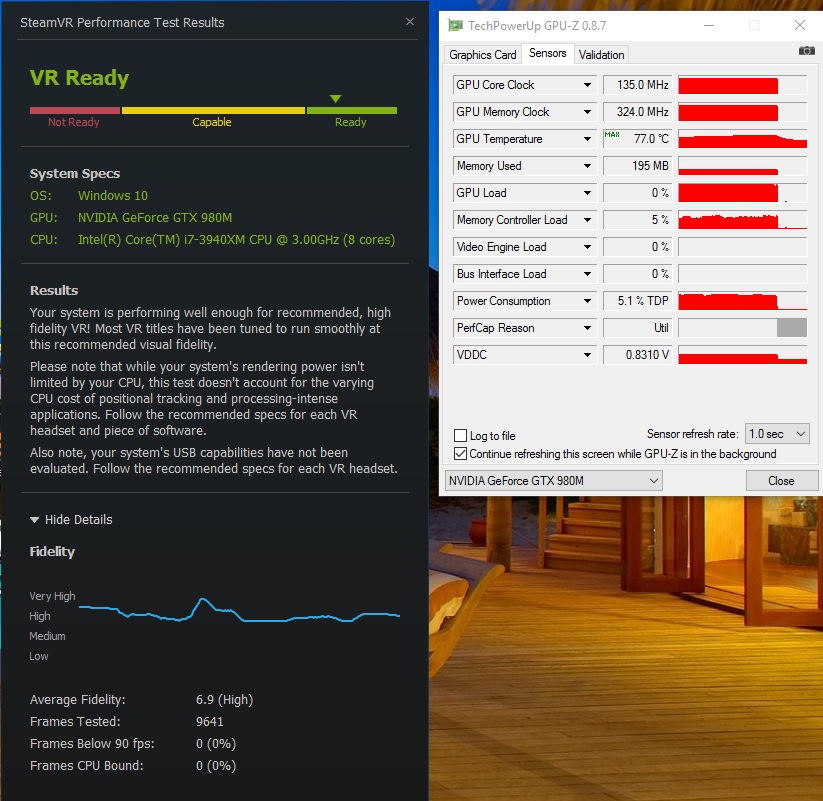Click the GPU Temperature history graph
The image size is (823, 801).
click(x=742, y=139)
